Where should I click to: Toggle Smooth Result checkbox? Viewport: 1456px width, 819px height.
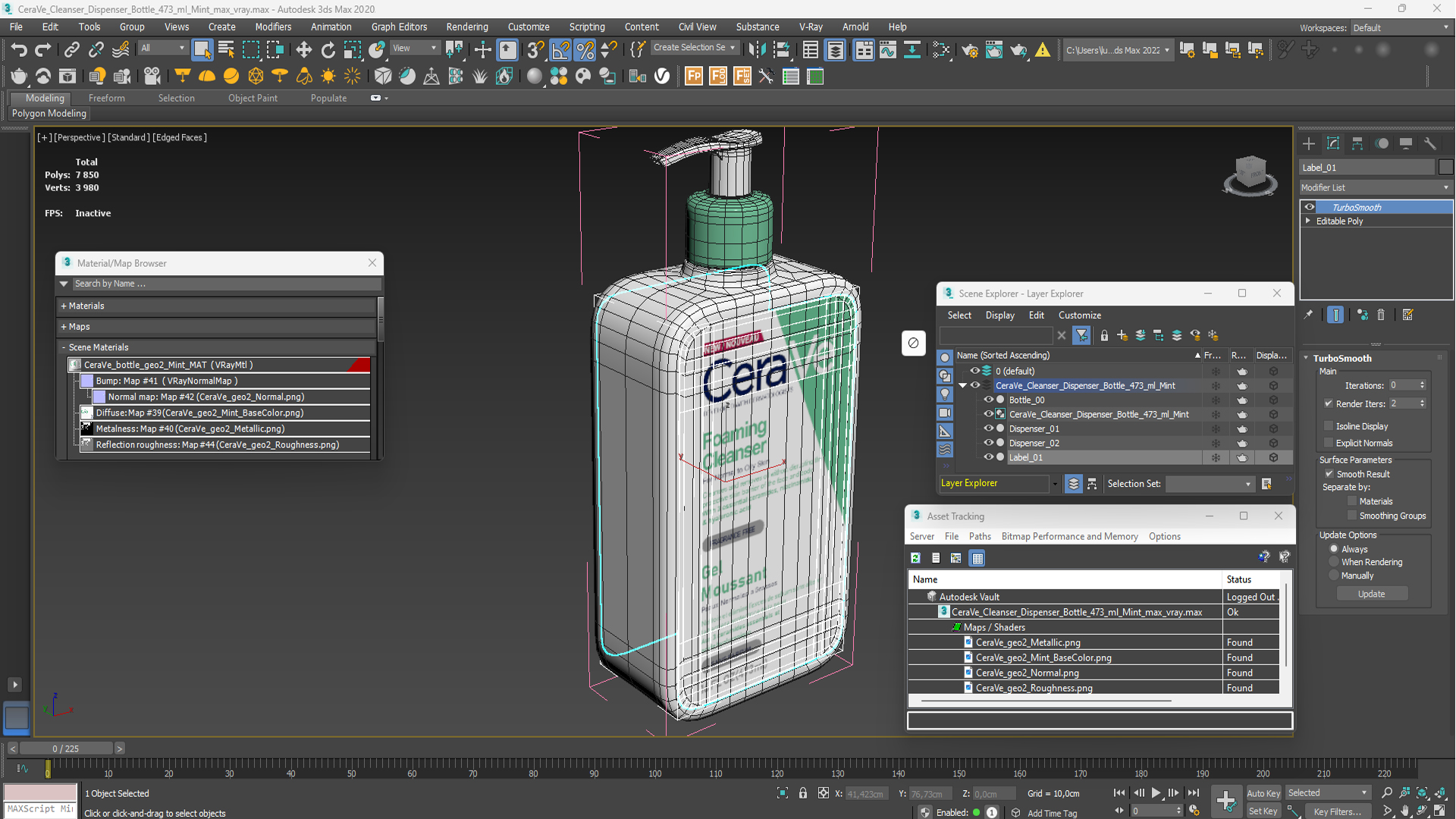tap(1329, 474)
